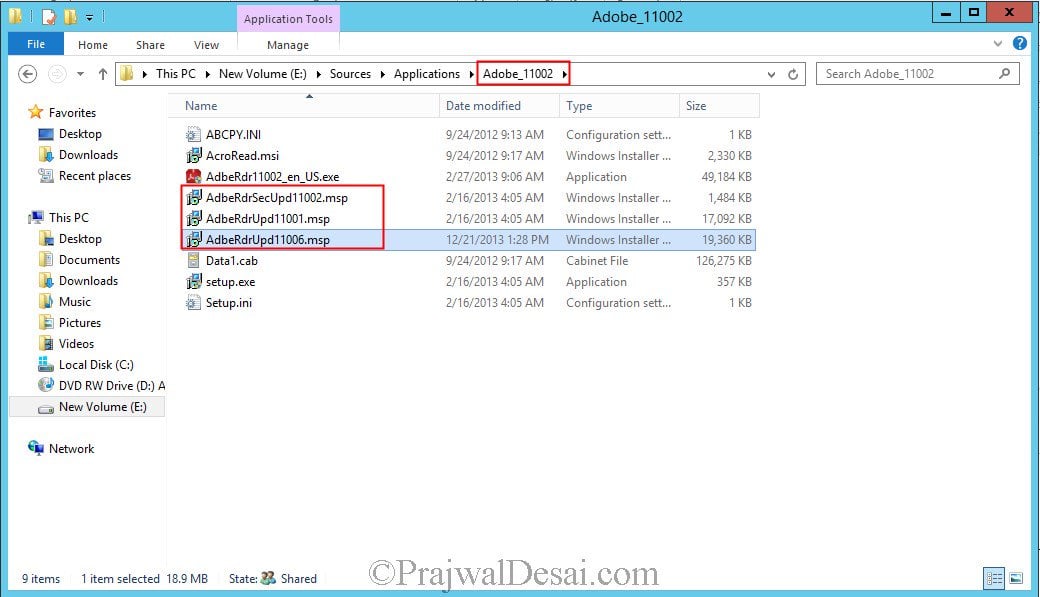Open the Manage ribbon tab

tap(288, 44)
